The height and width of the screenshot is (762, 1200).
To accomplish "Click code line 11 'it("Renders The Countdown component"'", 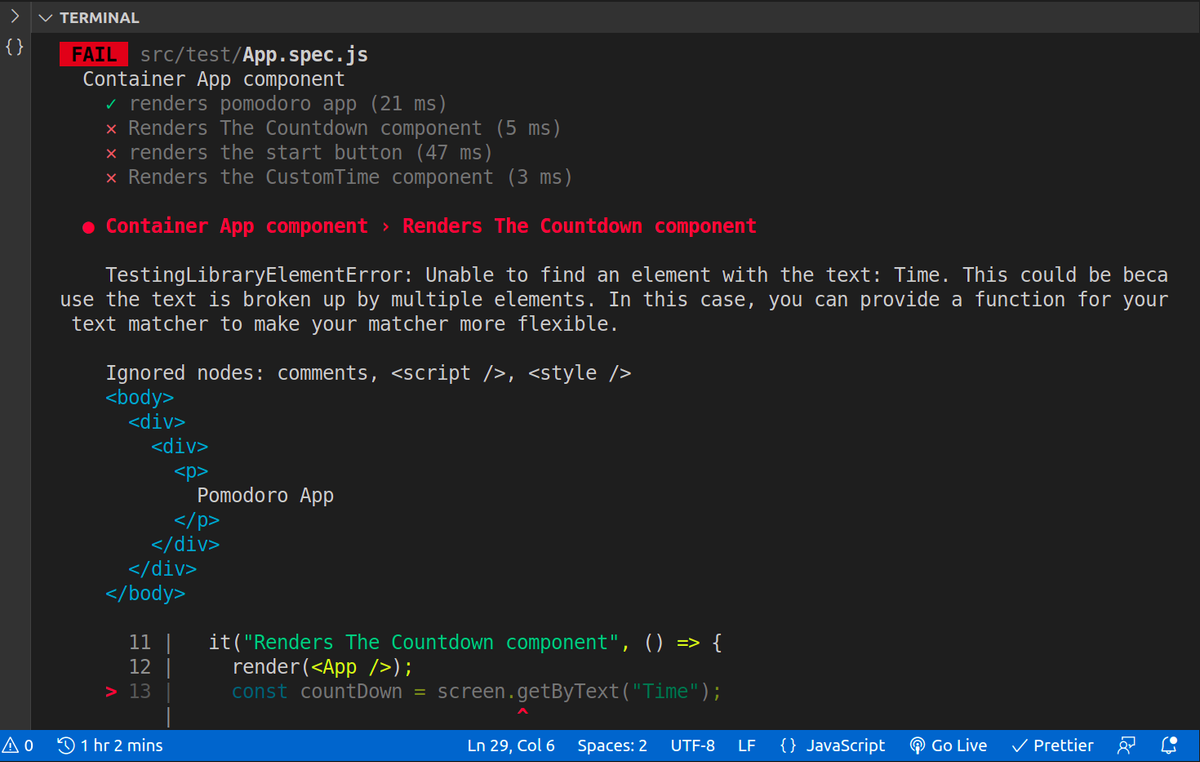I will 465,643.
